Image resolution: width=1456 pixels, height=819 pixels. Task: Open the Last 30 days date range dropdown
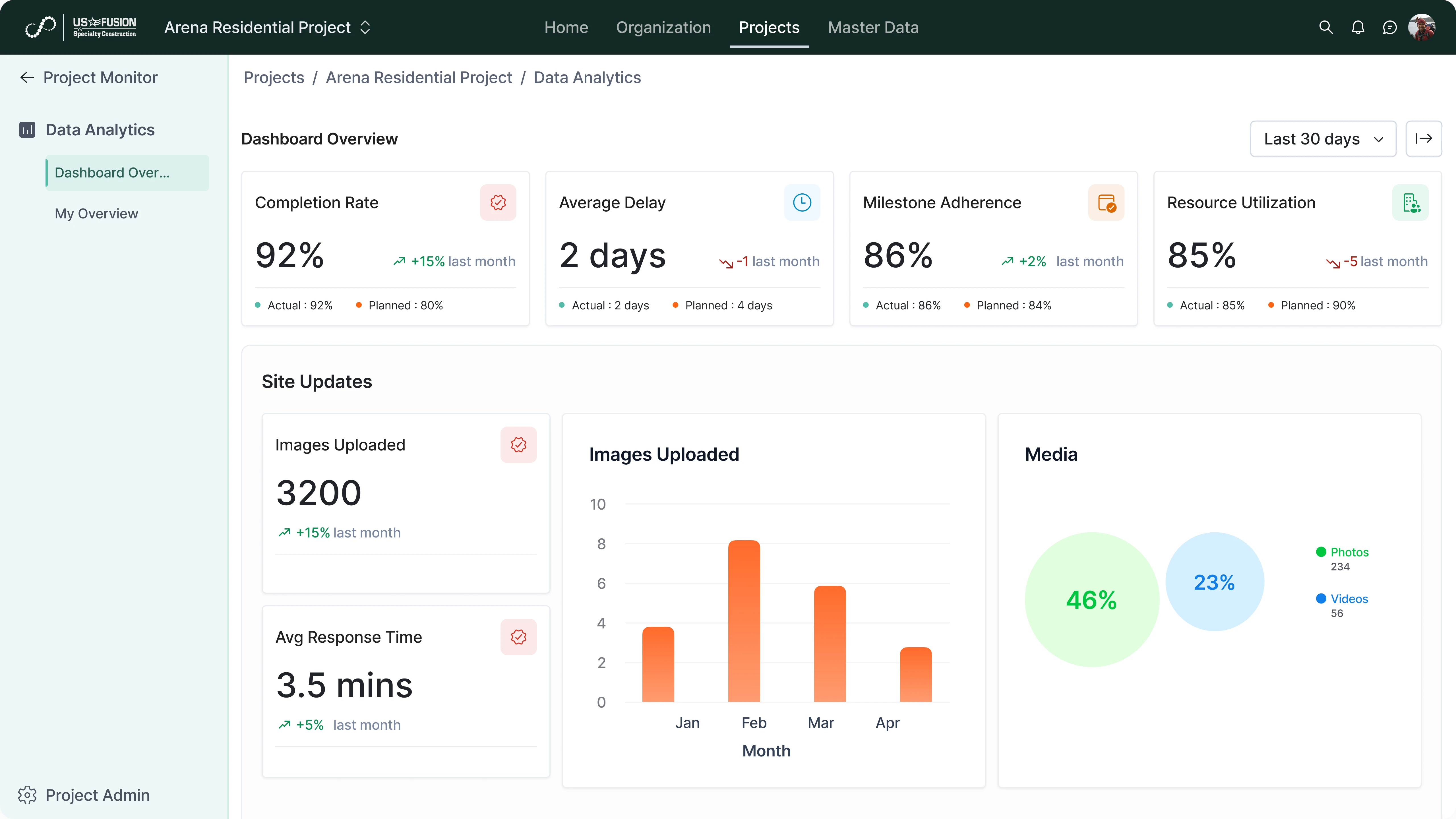1323,138
